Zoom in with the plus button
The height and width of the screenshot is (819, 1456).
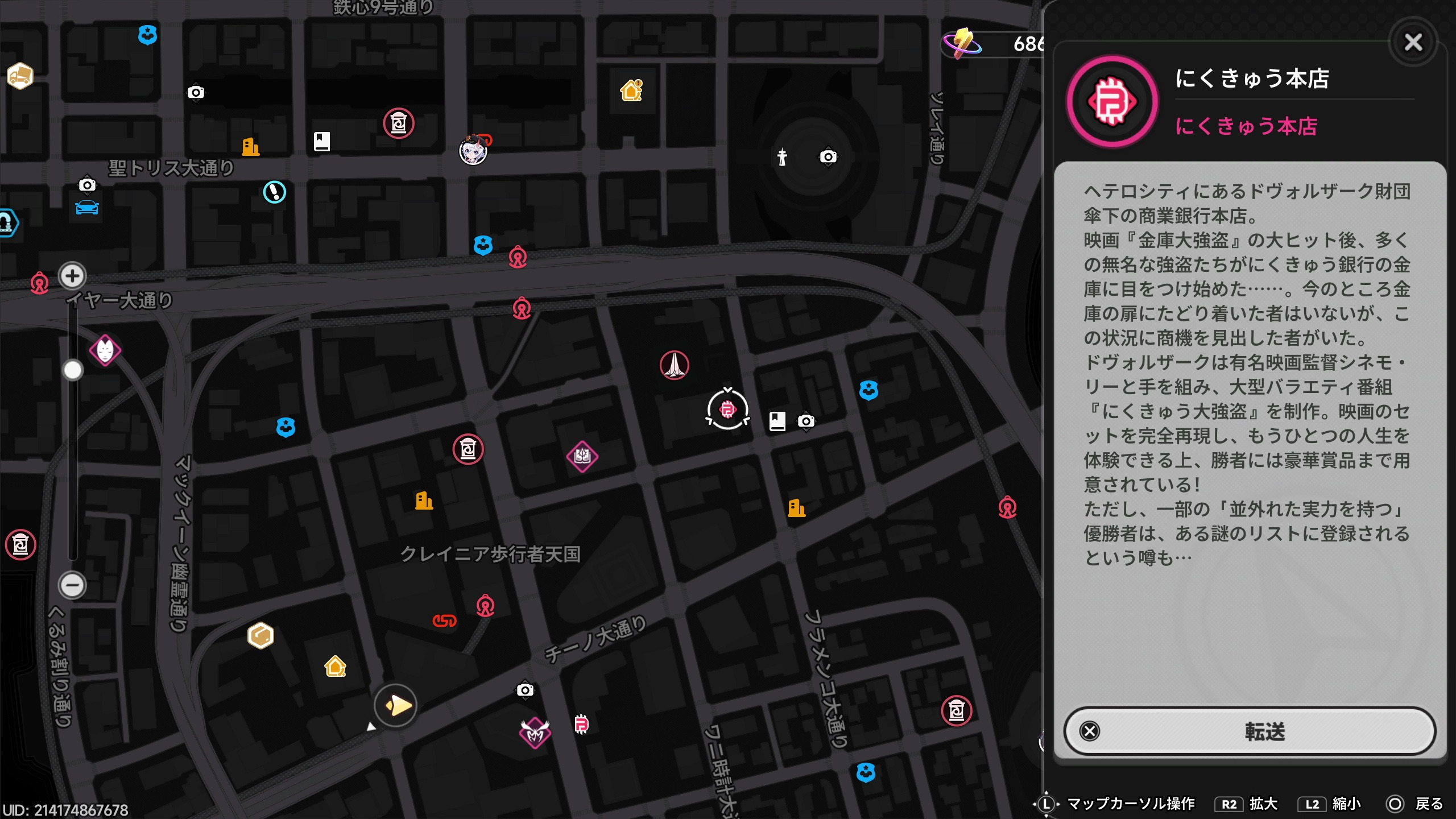click(x=72, y=276)
